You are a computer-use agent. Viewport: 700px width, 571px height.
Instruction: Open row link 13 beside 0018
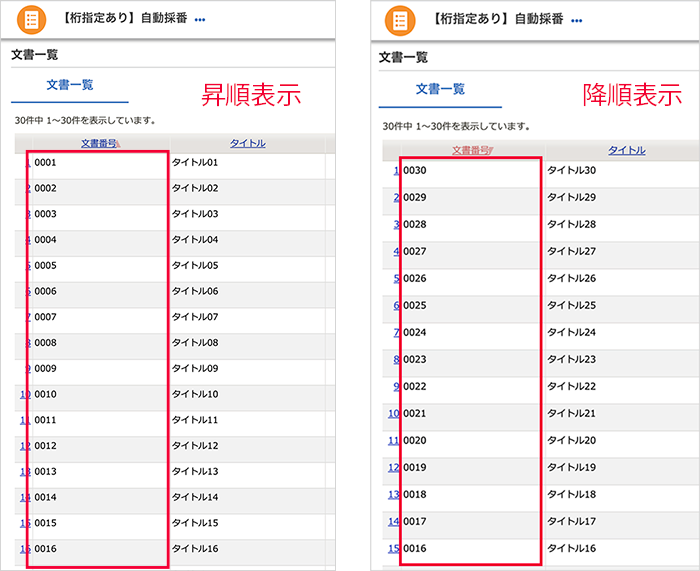394,494
